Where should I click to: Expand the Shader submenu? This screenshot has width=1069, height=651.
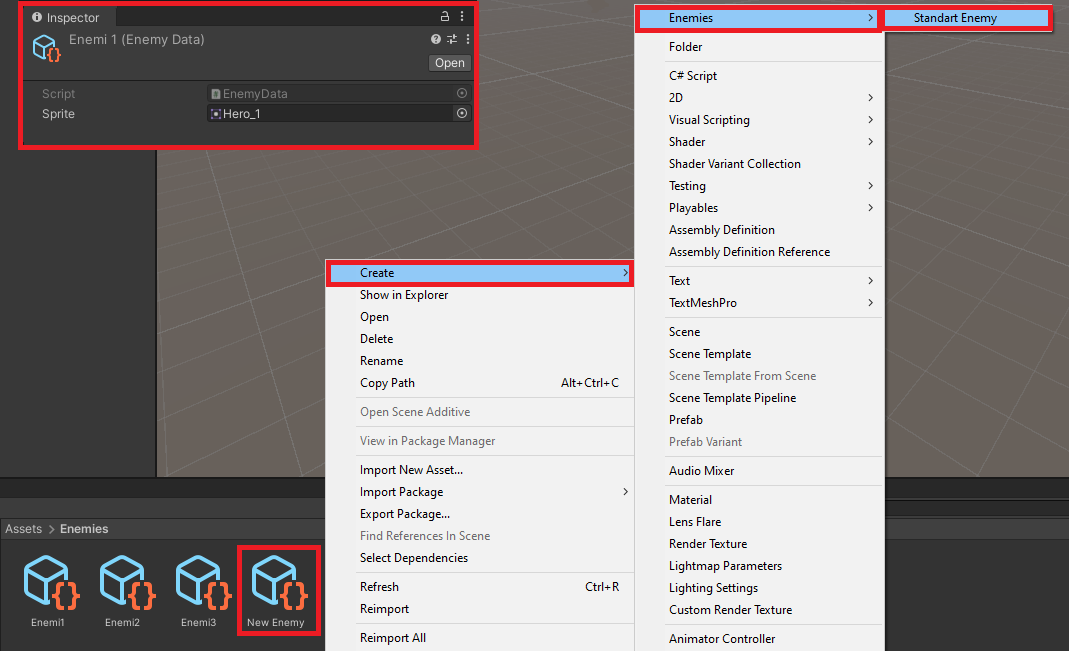click(759, 142)
